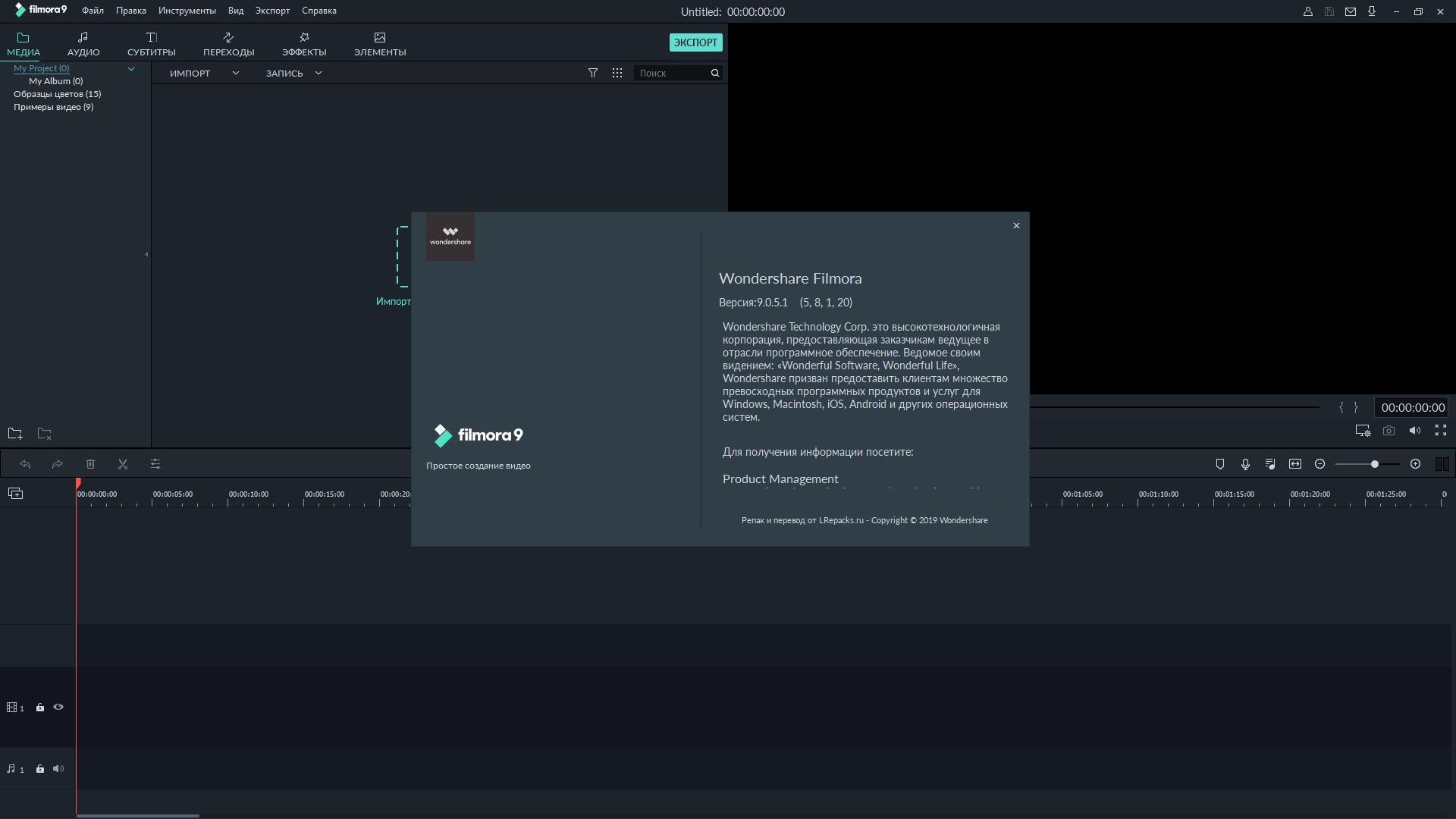Screen dimensions: 1456x819
Task: Open the Вид menu
Action: pyautogui.click(x=236, y=11)
